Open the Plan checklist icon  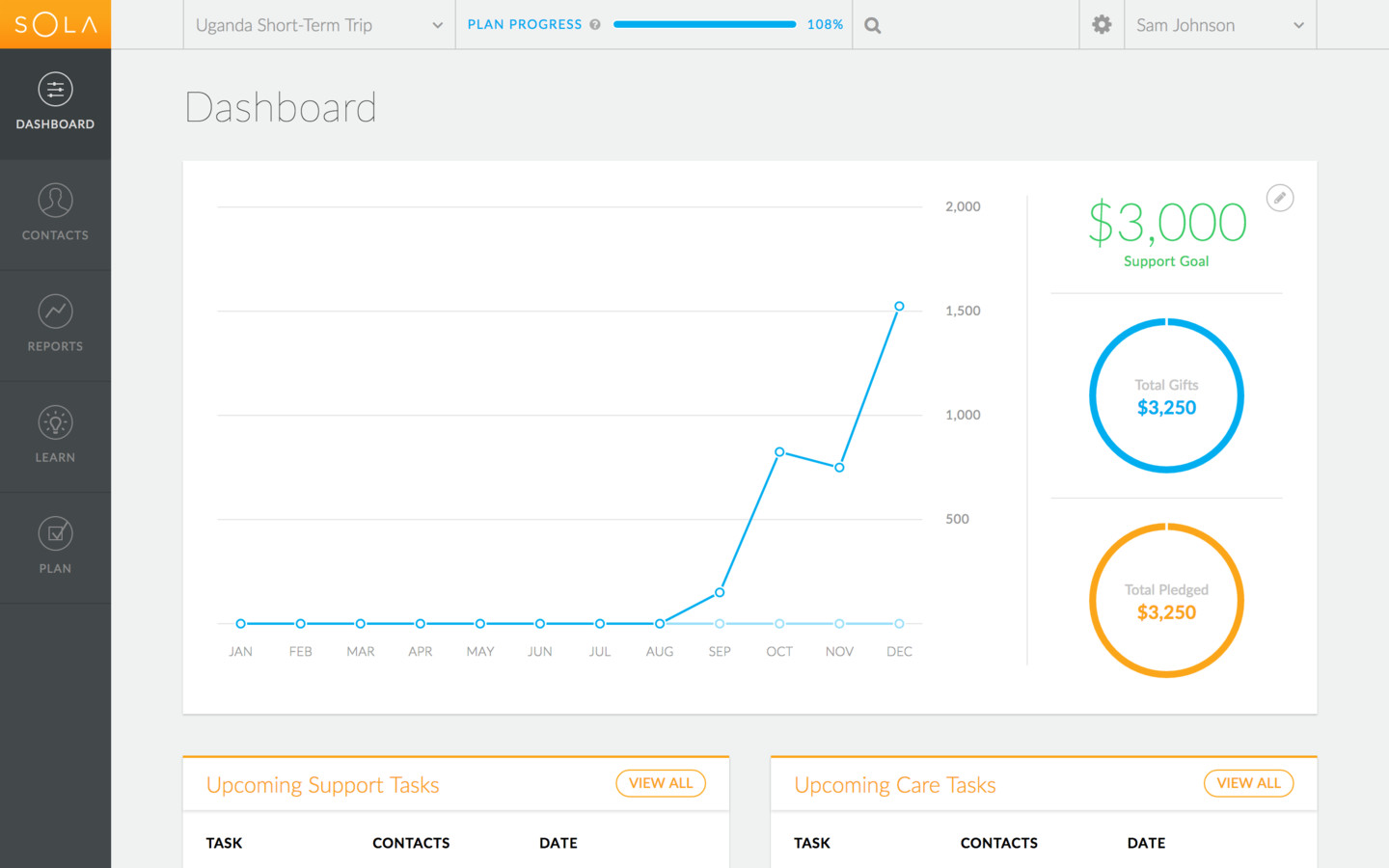tap(55, 533)
